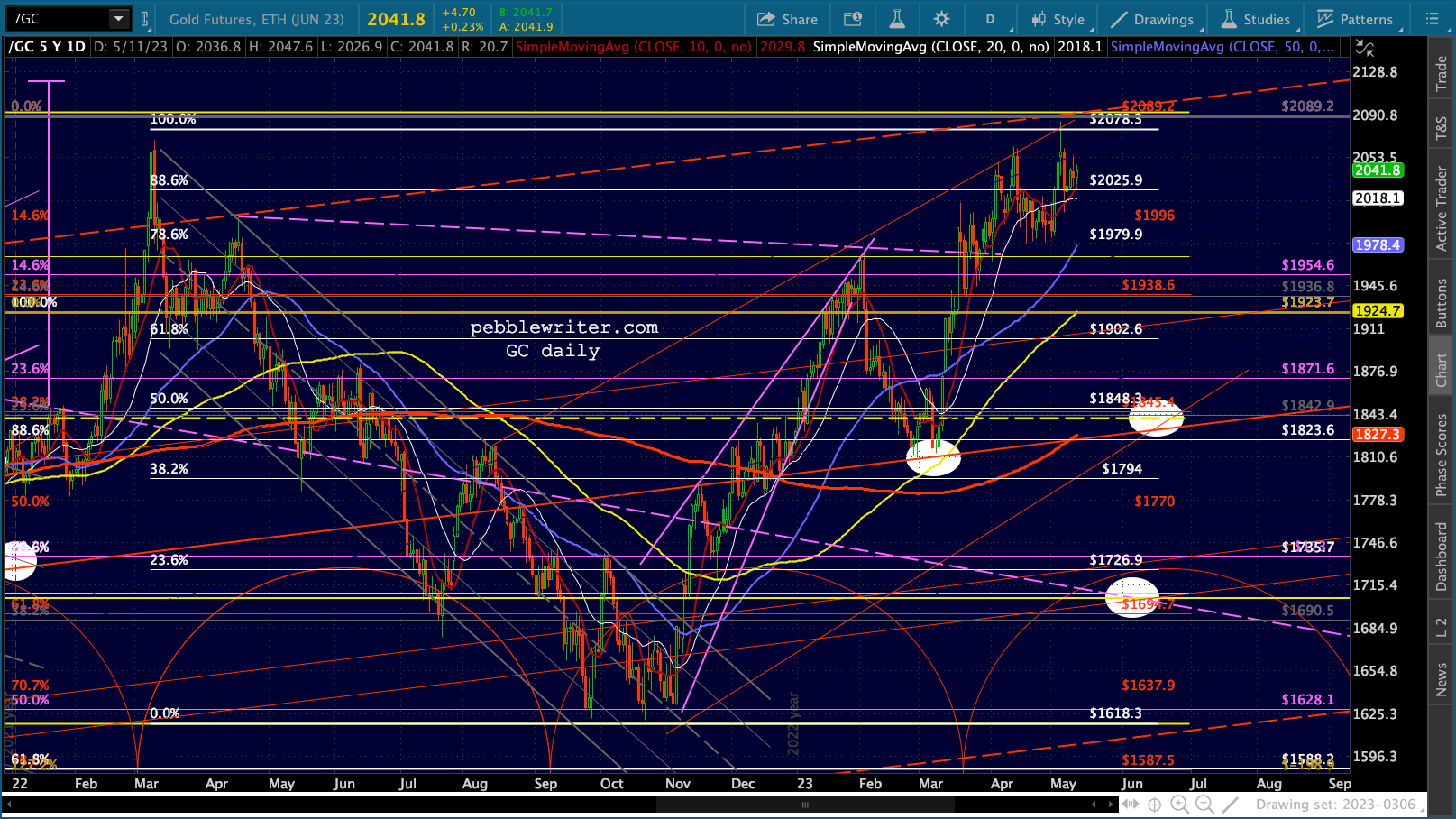Click the $2025.9 level label

click(1116, 180)
